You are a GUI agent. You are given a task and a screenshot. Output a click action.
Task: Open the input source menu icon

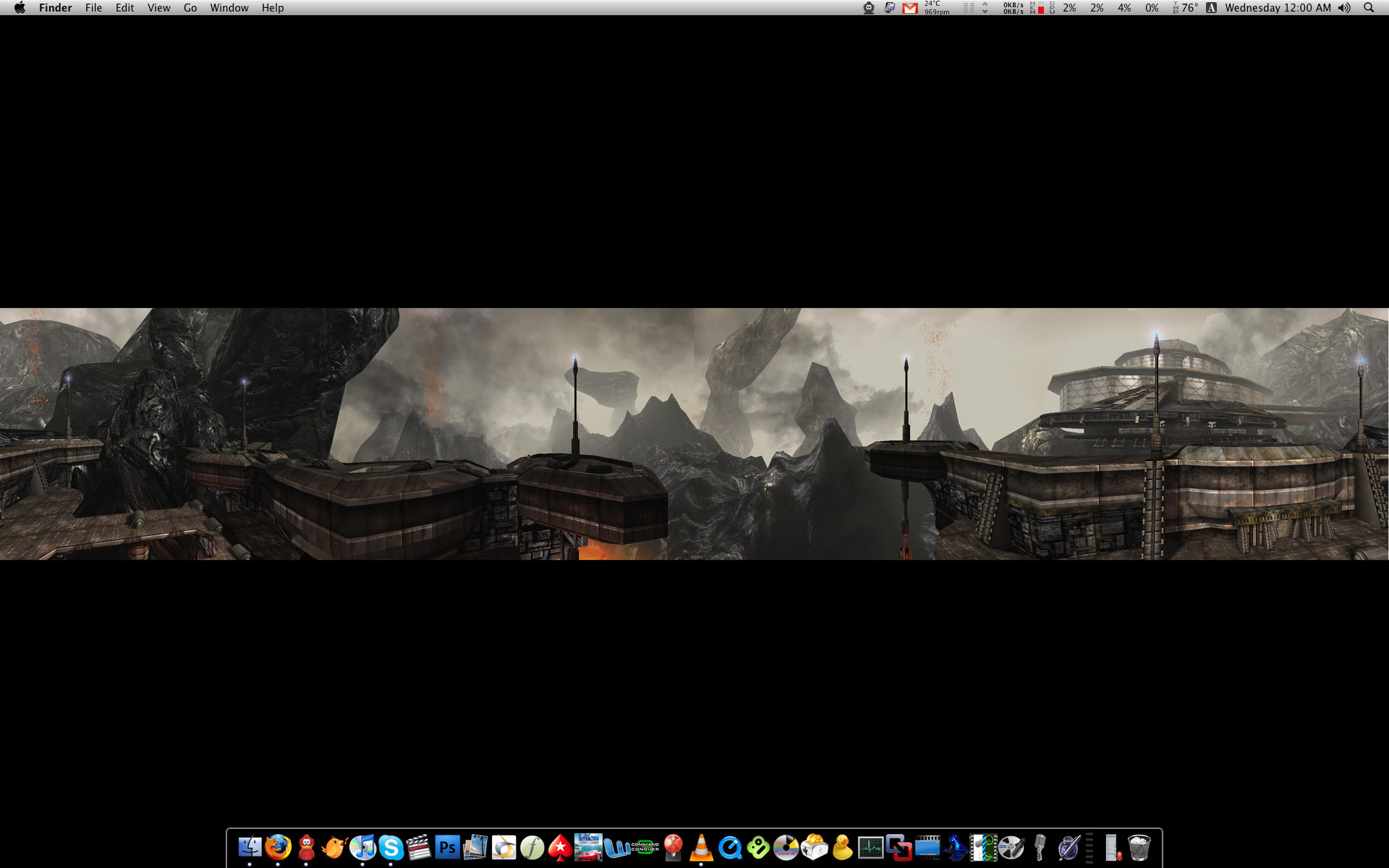point(1211,8)
